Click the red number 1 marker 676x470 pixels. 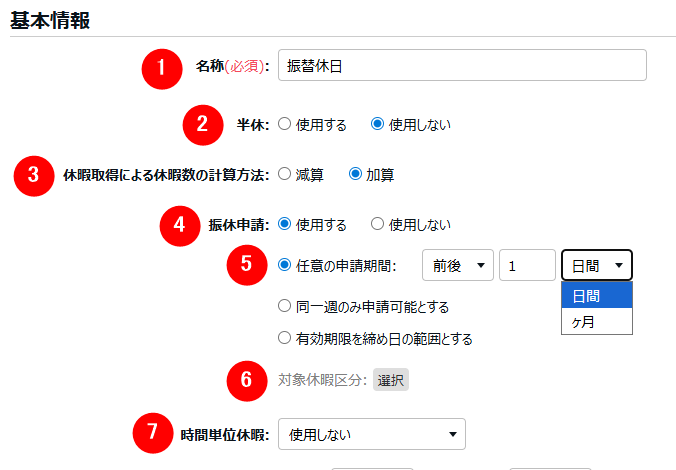click(x=161, y=67)
